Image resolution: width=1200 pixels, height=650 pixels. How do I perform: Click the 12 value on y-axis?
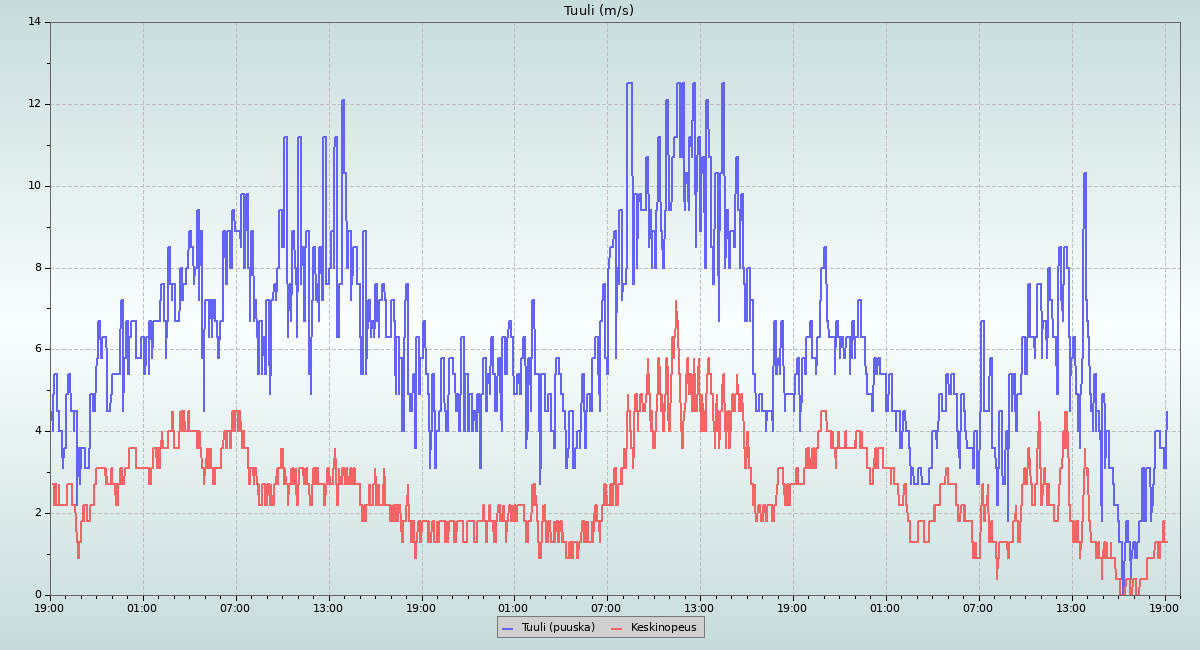click(34, 104)
